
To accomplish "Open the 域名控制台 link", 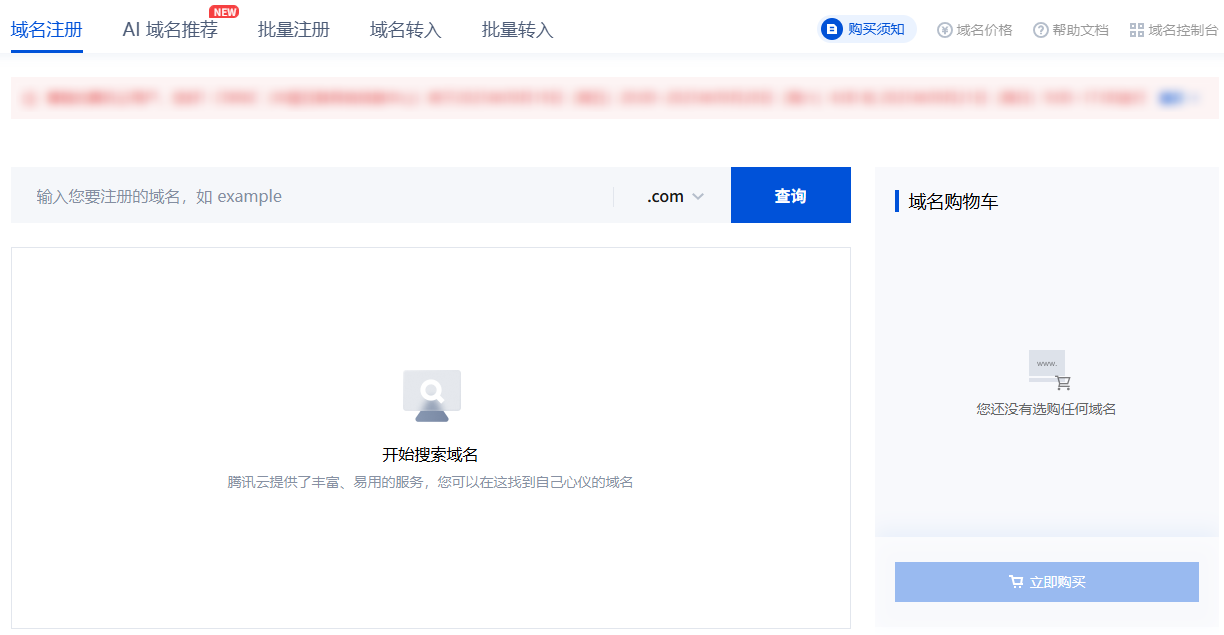I will point(1174,30).
